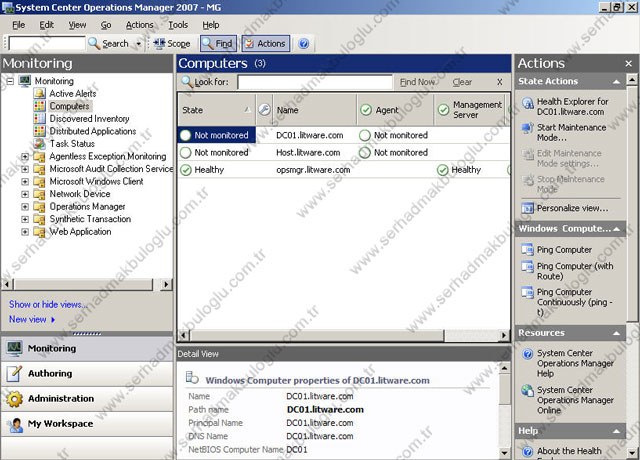Click Personalize view icon
The width and height of the screenshot is (640, 460).
527,208
